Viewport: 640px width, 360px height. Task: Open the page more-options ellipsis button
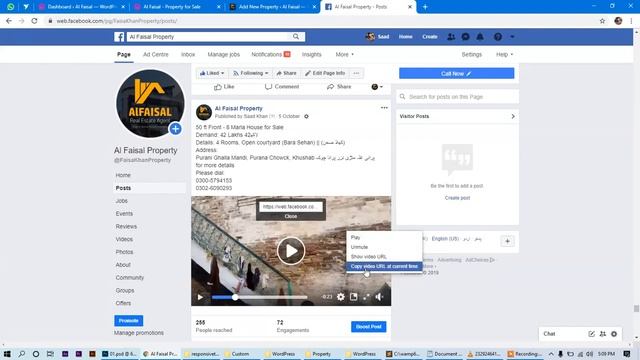click(x=356, y=73)
